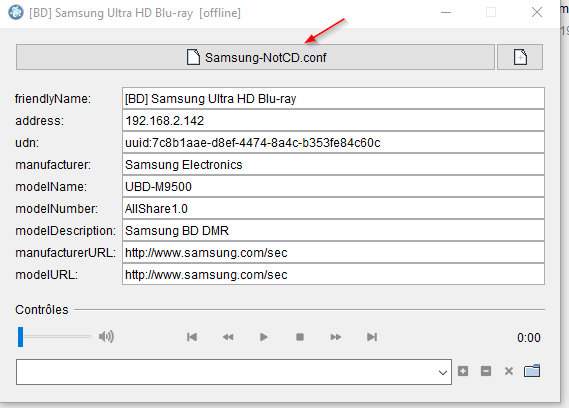Click the modelURL field value
The height and width of the screenshot is (408, 569).
pyautogui.click(x=333, y=275)
